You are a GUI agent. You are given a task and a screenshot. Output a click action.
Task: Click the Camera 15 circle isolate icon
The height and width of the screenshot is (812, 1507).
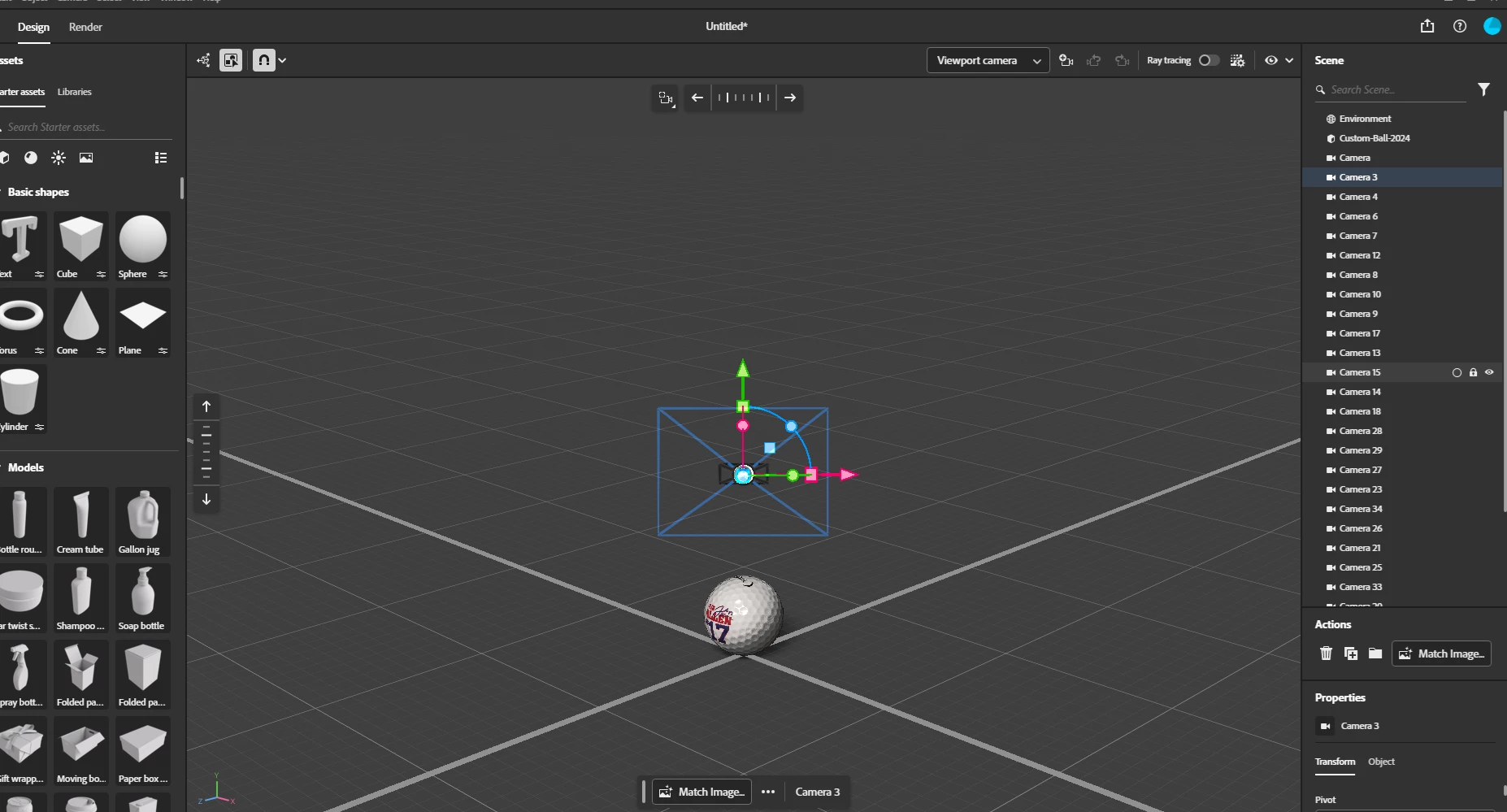click(1457, 372)
